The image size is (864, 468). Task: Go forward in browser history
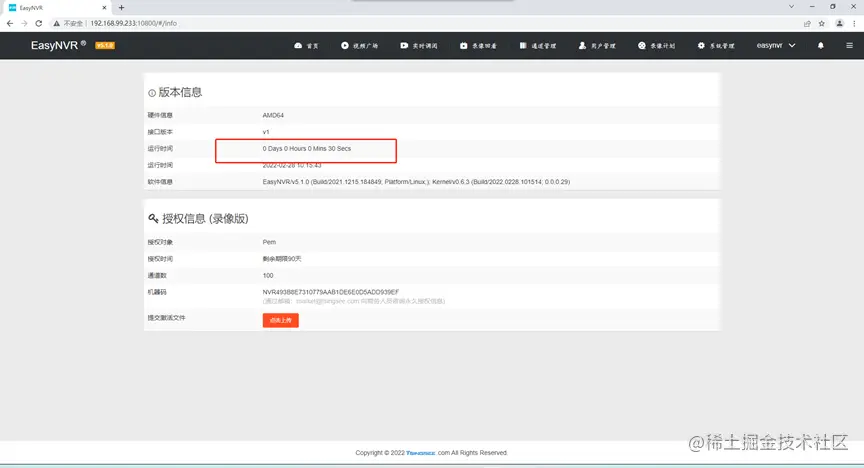tap(24, 23)
